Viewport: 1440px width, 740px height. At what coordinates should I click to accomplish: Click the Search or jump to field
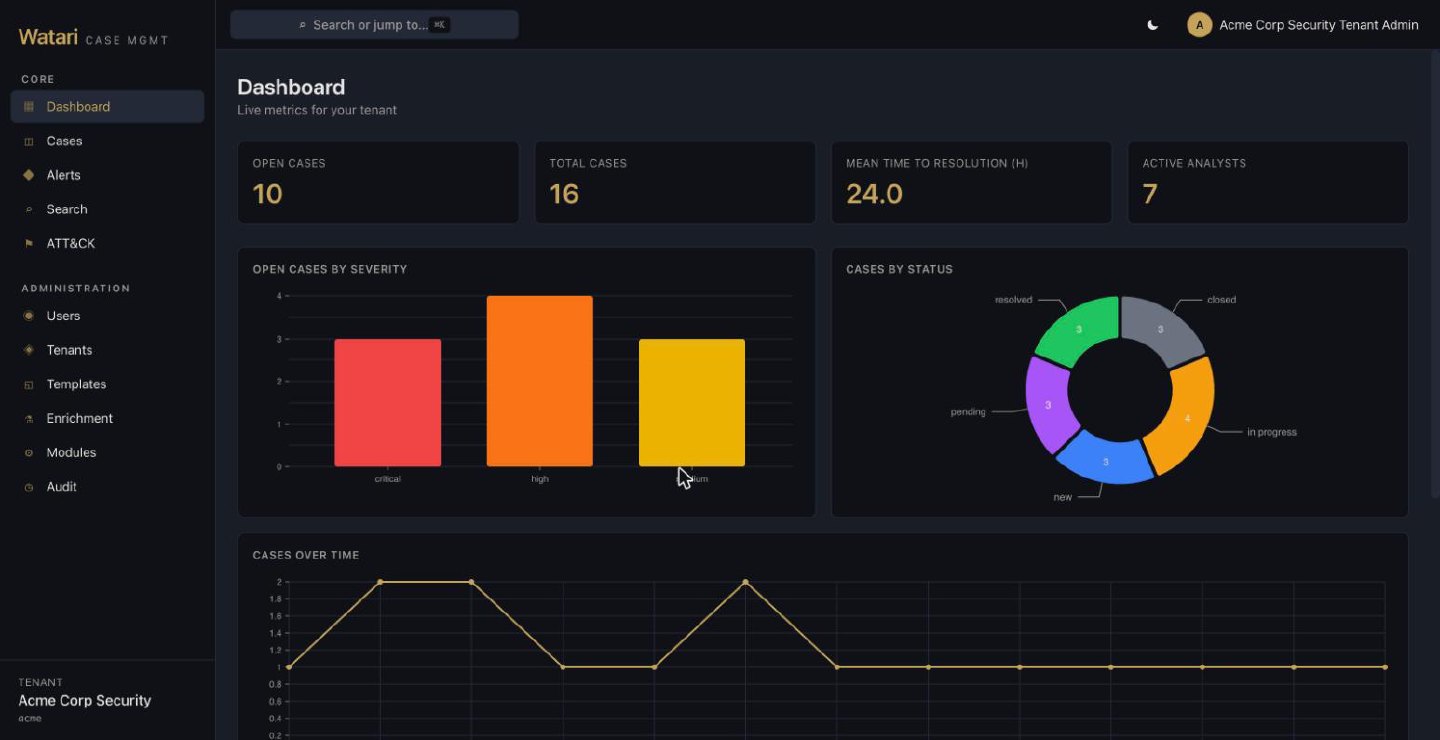click(x=374, y=25)
